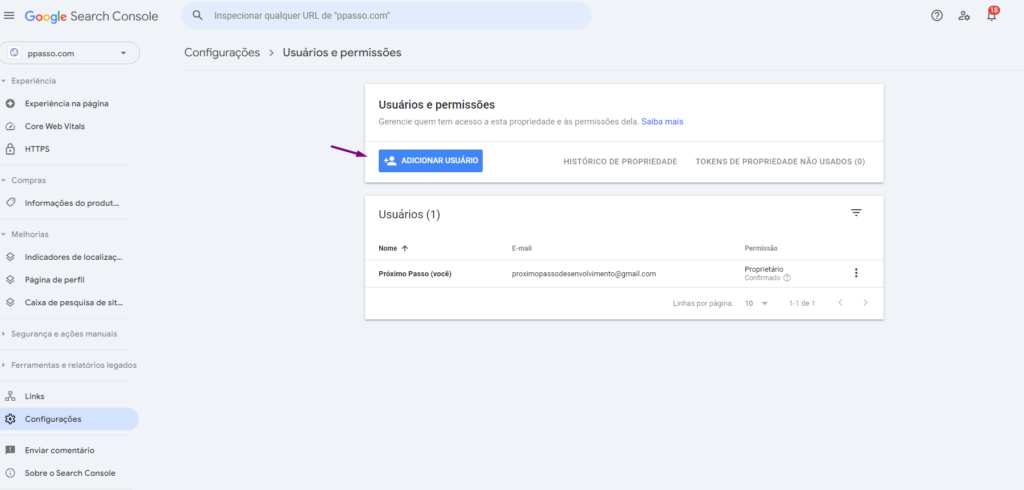This screenshot has width=1024, height=490.
Task: Go to the previous page of users
Action: tap(840, 302)
